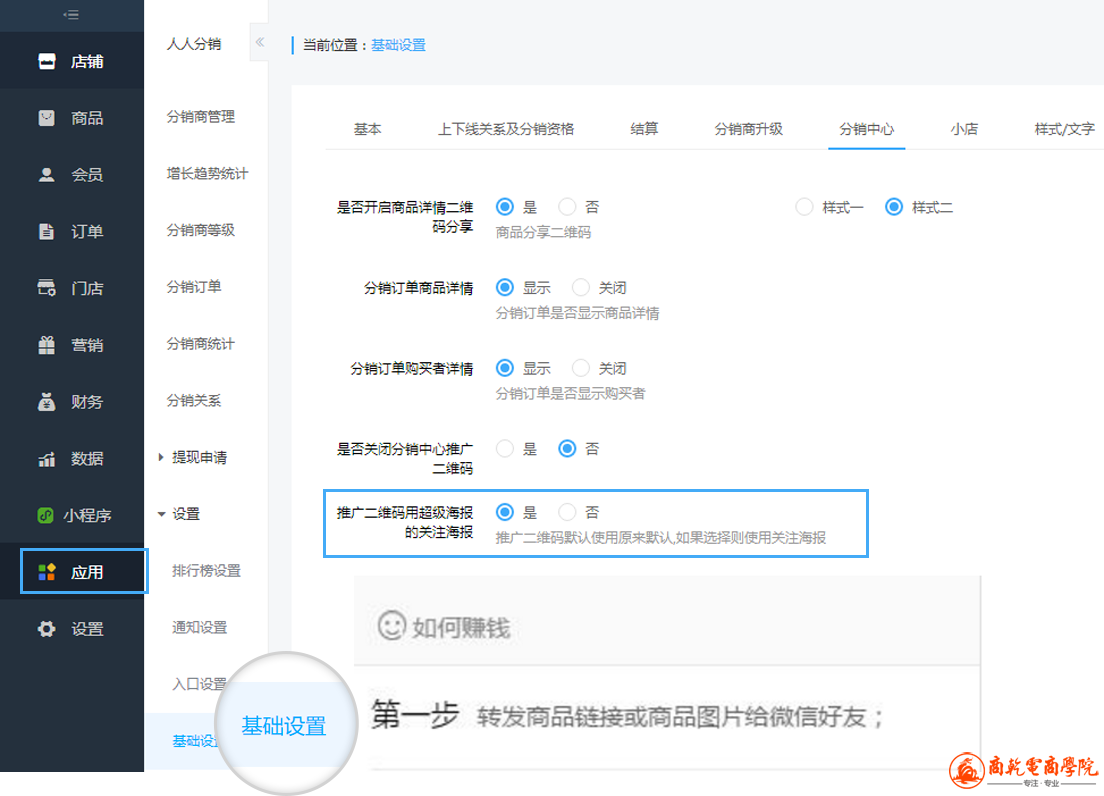Collapse the submenu panel with double chevron
The height and width of the screenshot is (796, 1104).
[x=259, y=42]
